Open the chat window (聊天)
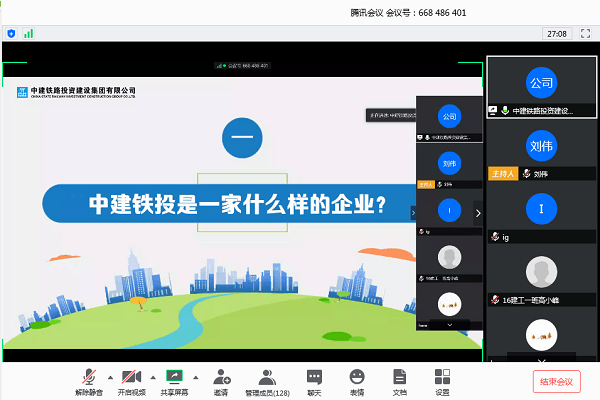This screenshot has height=400, width=600. coord(314,377)
